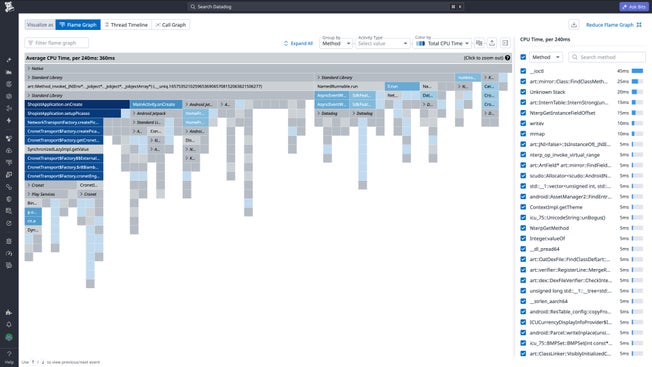The height and width of the screenshot is (367, 652).
Task: Open the notifications bell in the sidebar
Action: point(9,324)
